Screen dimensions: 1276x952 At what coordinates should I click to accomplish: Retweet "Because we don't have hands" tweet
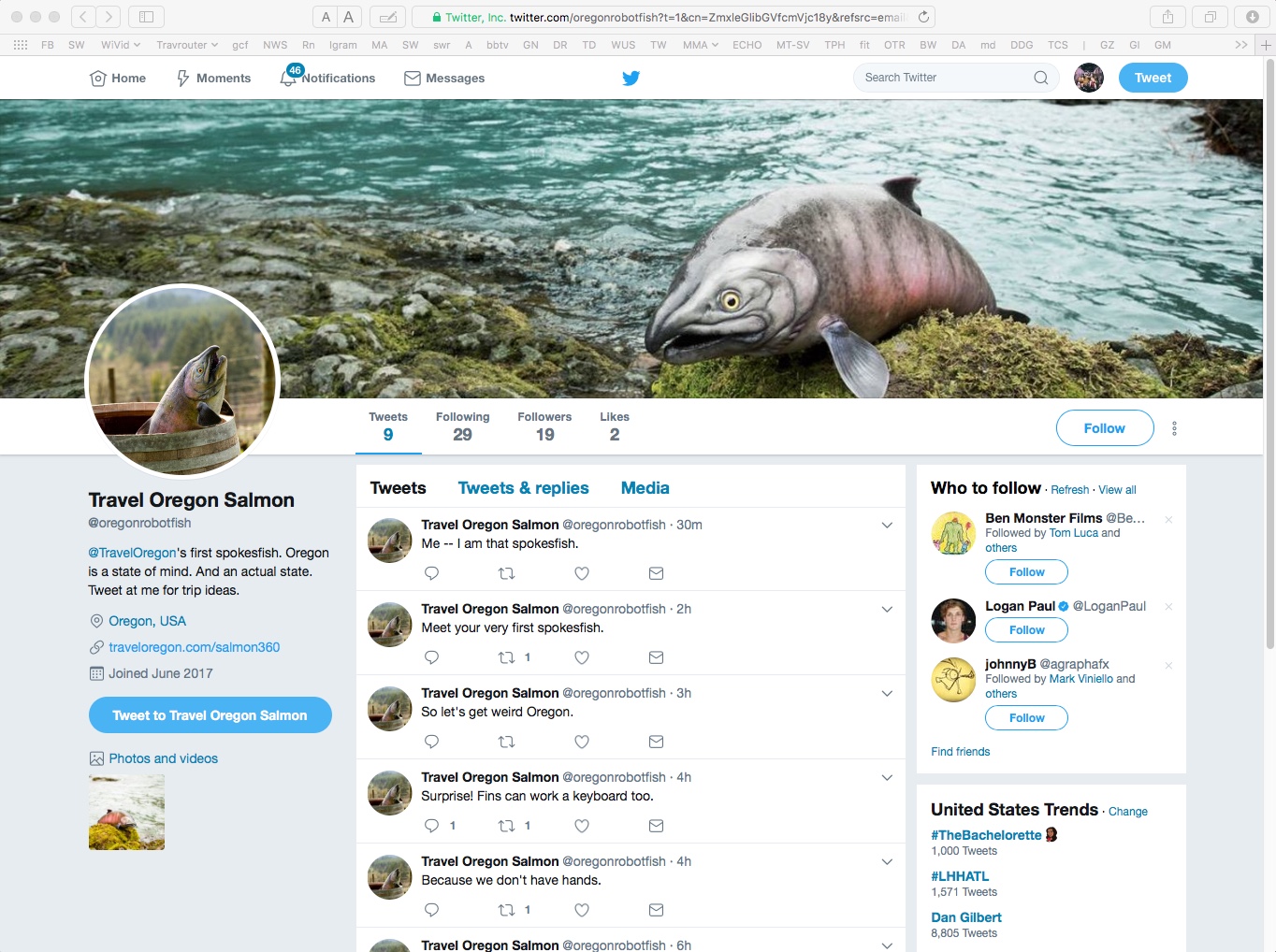506,910
